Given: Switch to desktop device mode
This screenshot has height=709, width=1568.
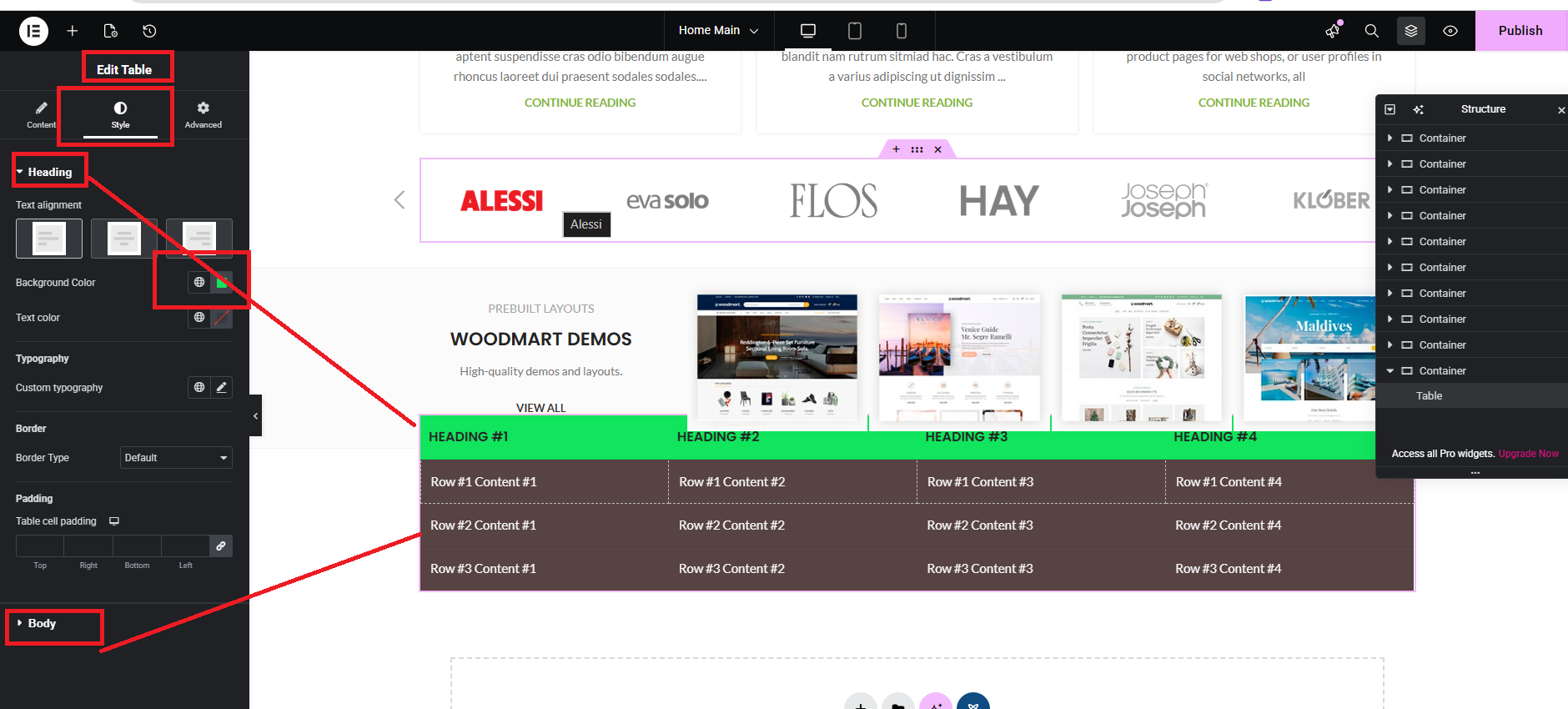Looking at the screenshot, I should 808,31.
